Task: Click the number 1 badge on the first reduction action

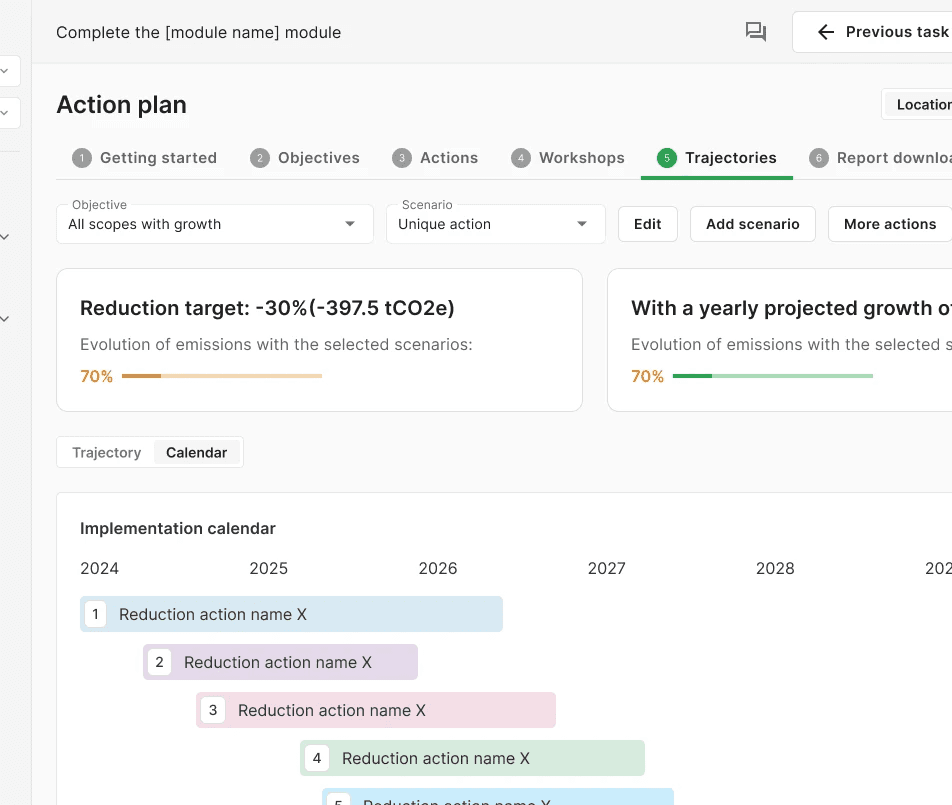Action: [x=96, y=614]
